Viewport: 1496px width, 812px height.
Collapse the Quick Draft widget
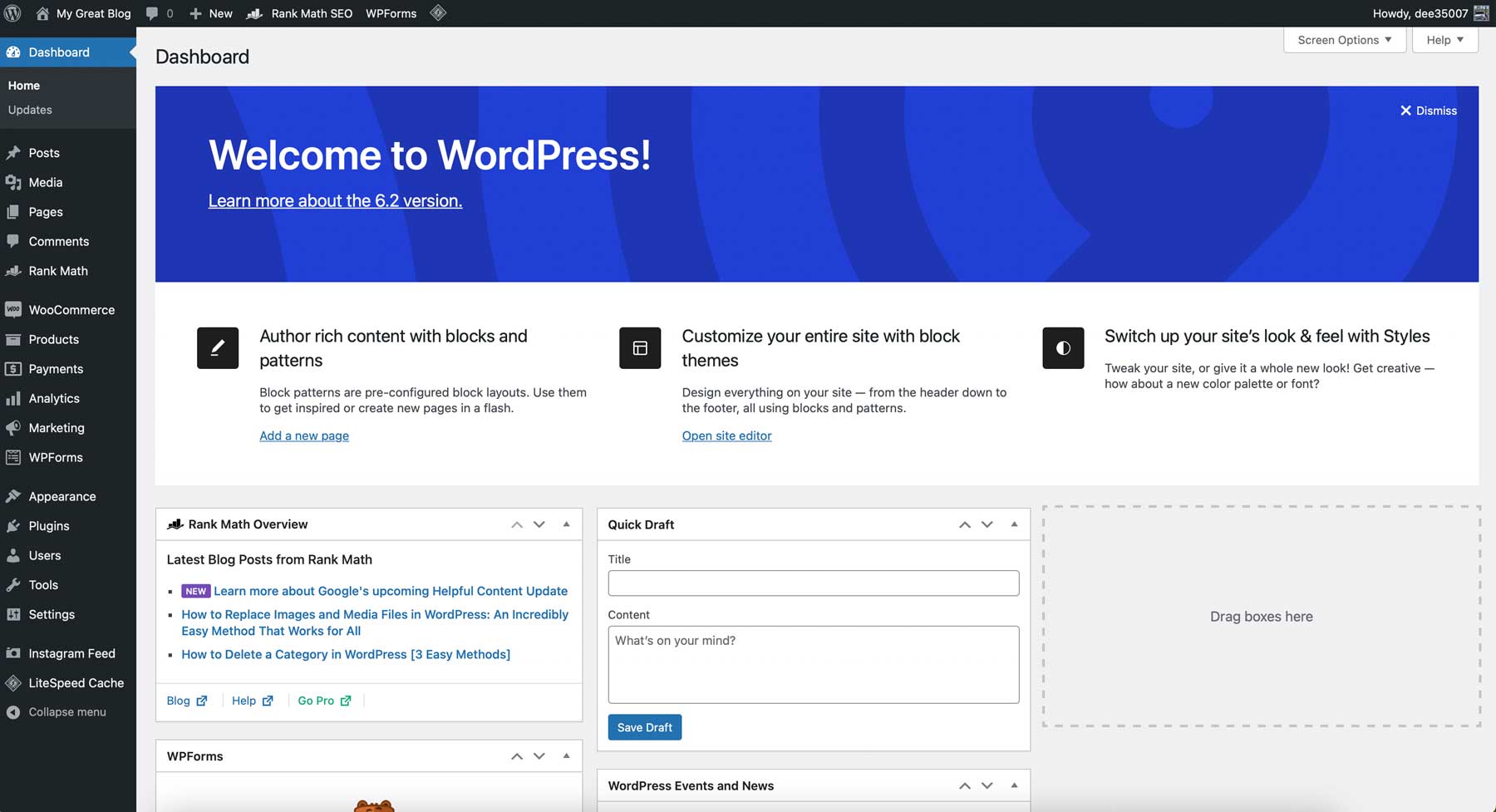pos(1013,524)
